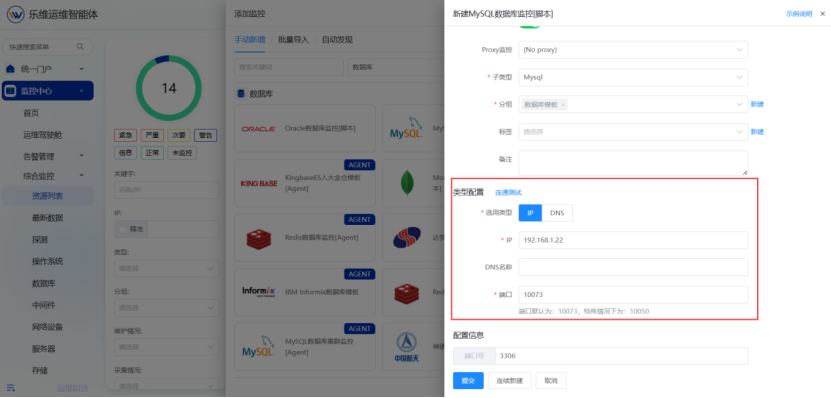The height and width of the screenshot is (398, 831).
Task: Open 运维驾驶舱 in the sidebar
Action: [x=42, y=135]
